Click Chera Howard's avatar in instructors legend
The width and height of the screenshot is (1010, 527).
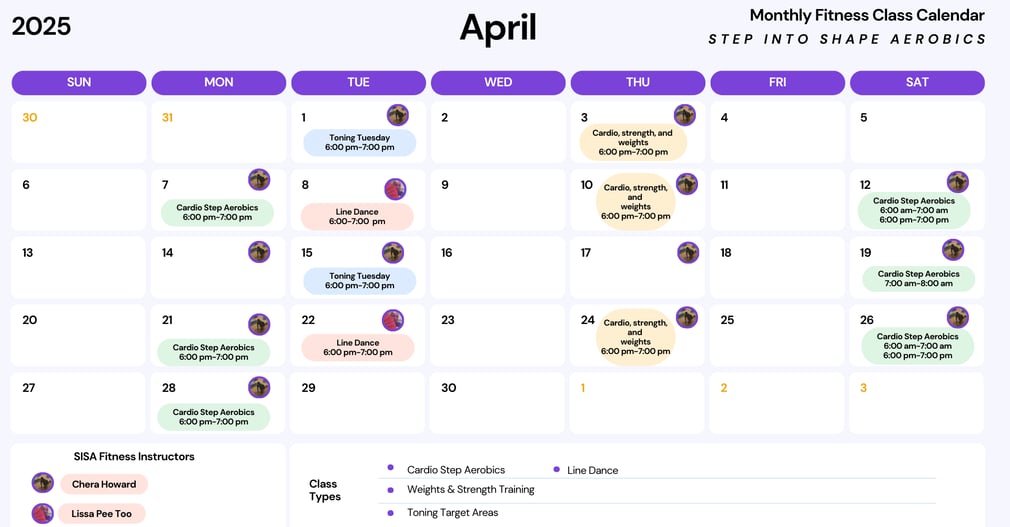43,483
